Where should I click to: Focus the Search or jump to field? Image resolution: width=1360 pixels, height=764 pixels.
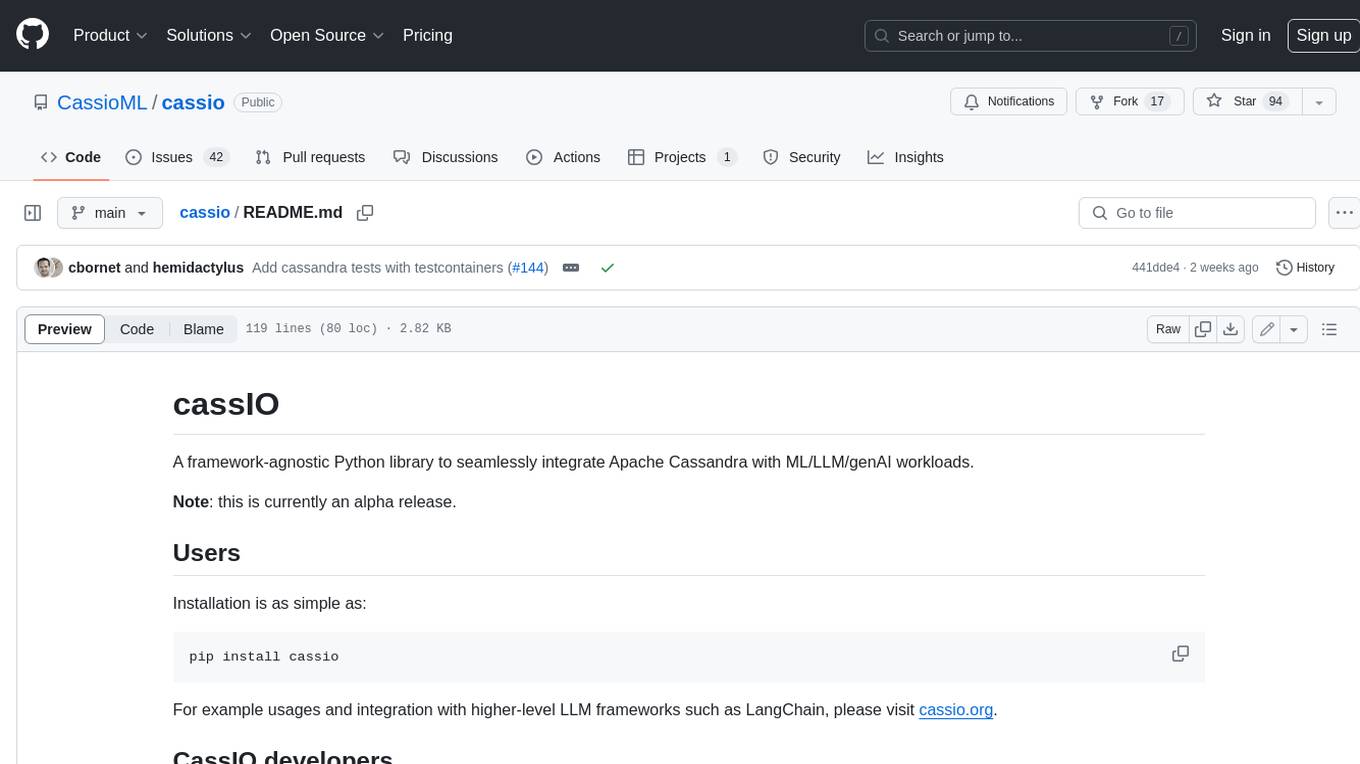click(x=1032, y=35)
